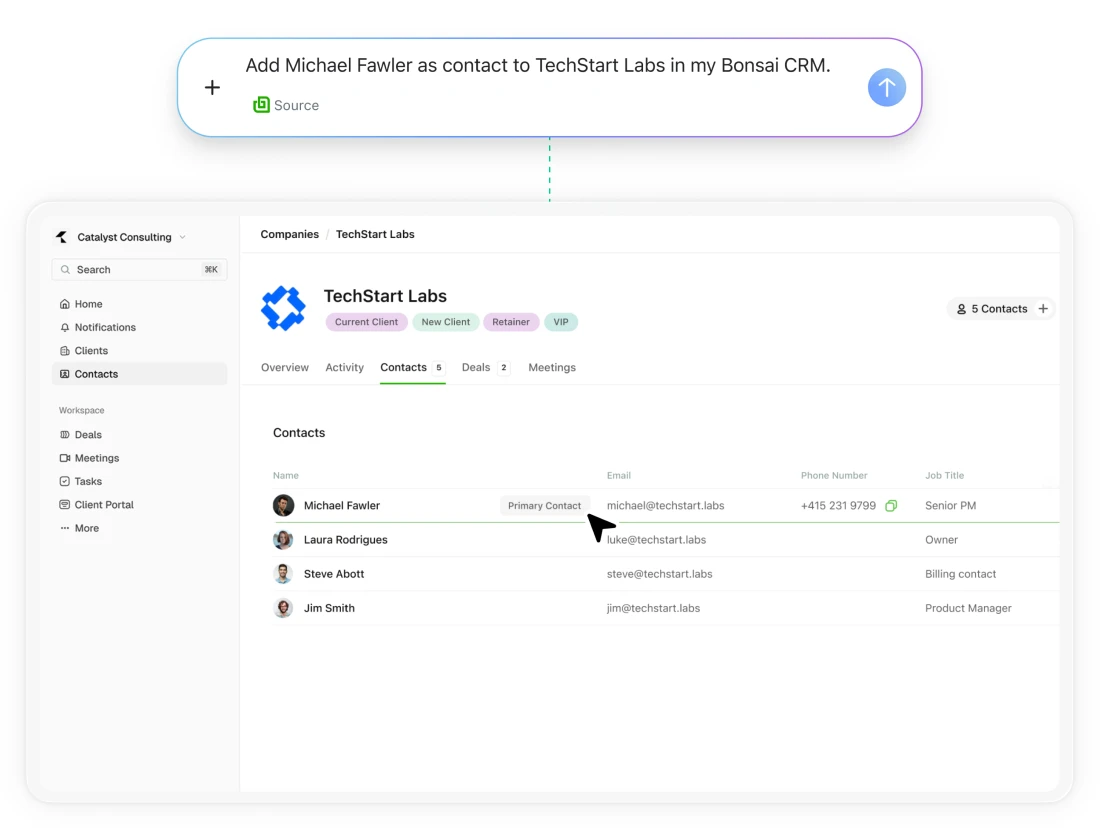Open Meetings in the sidebar
The image size is (1120, 840).
pos(96,458)
